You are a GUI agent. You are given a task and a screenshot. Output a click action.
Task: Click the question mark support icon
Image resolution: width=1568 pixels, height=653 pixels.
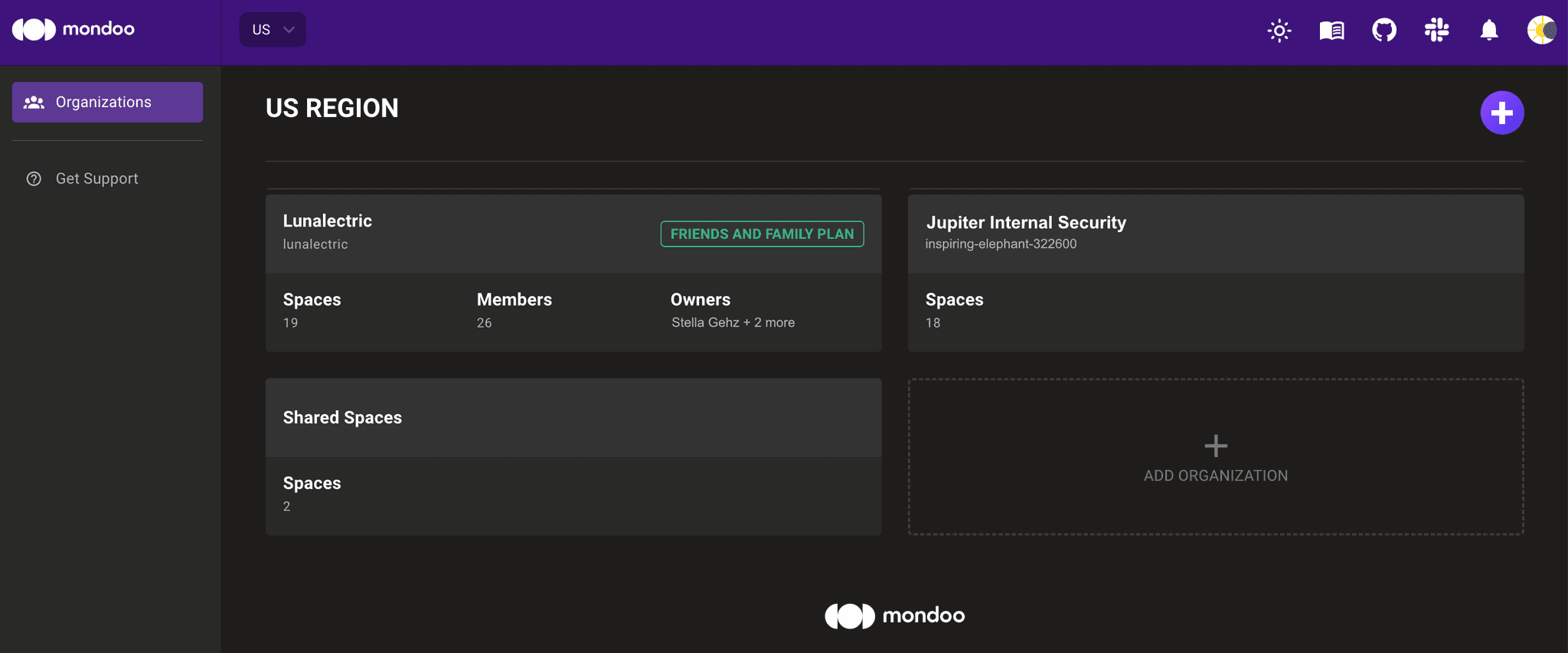[34, 178]
